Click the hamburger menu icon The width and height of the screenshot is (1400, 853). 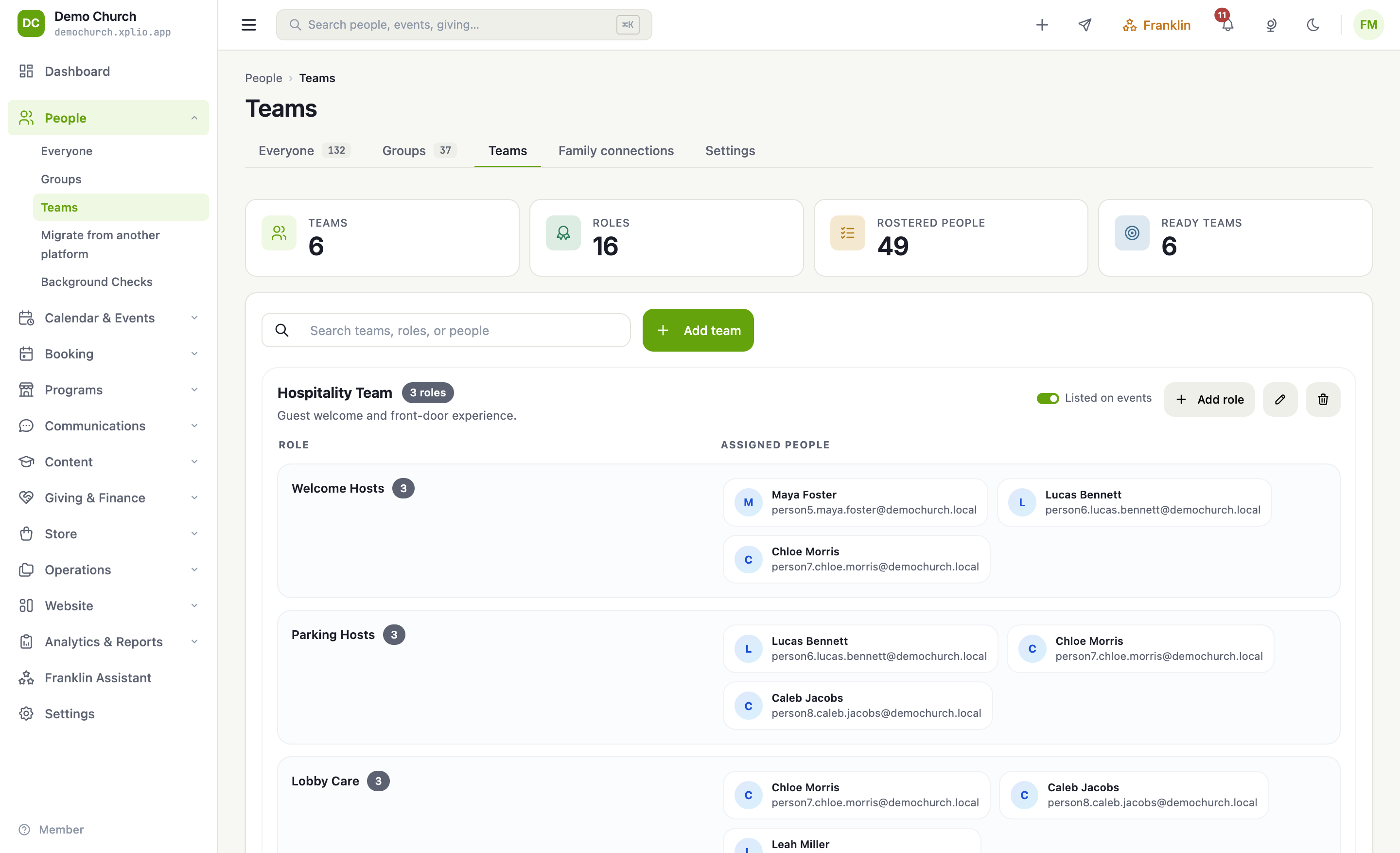coord(248,25)
